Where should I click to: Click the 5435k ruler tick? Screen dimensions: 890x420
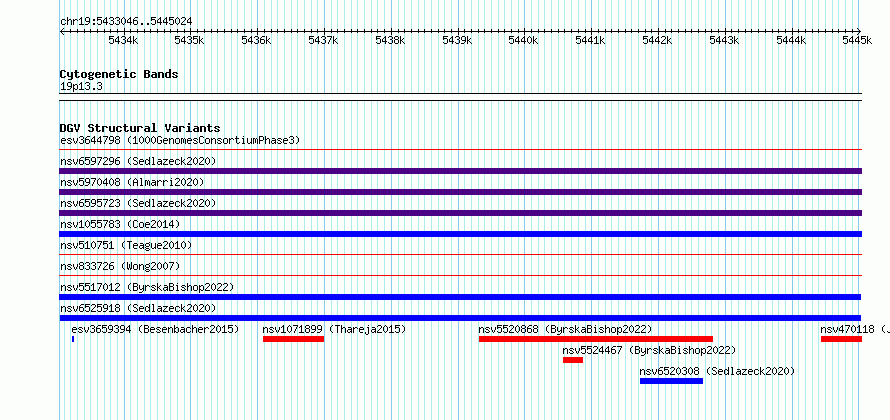click(x=190, y=40)
